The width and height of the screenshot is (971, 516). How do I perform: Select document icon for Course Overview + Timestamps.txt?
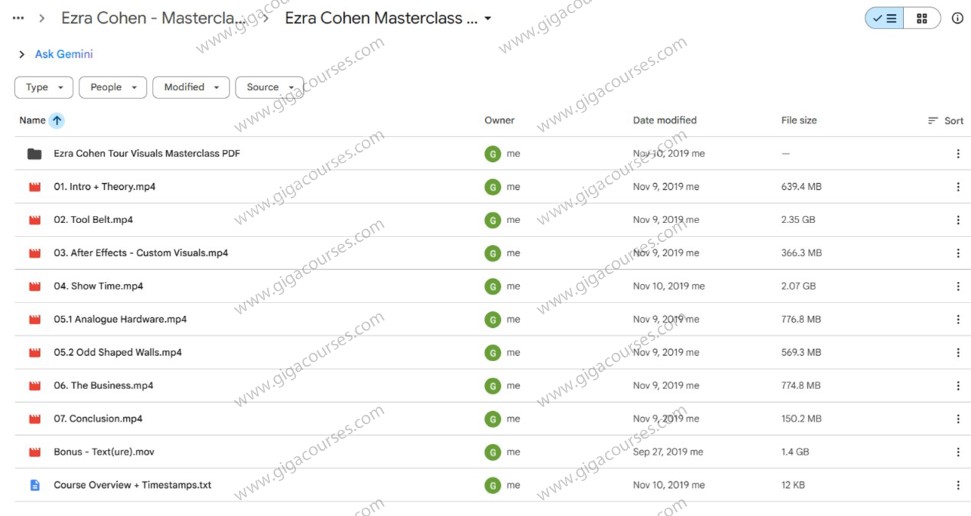(x=35, y=485)
